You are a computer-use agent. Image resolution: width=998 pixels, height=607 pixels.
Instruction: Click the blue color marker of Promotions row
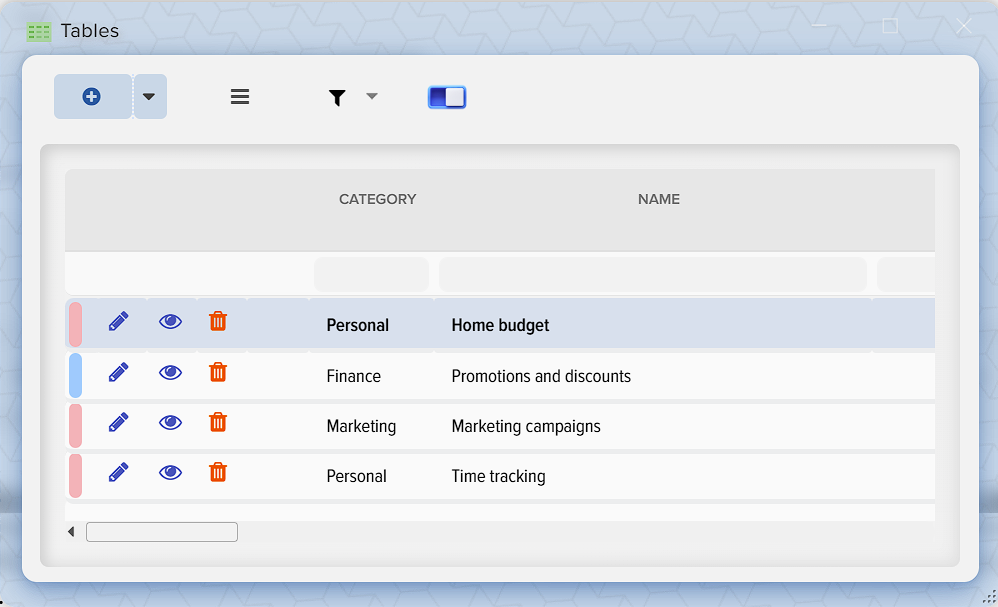(x=75, y=375)
